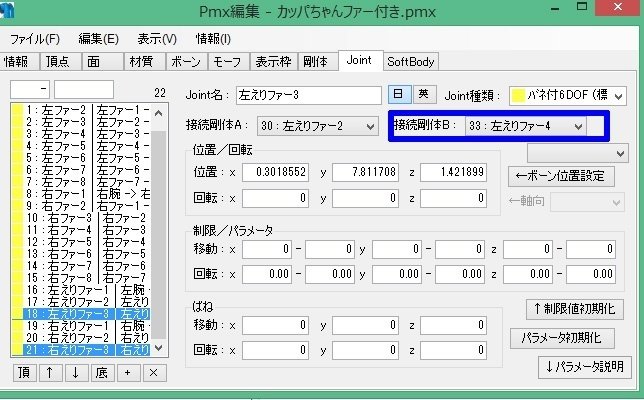Screen dimensions: 644x400
Task: Select list row 16 : 左えりファー1
Action: [x=81, y=290]
